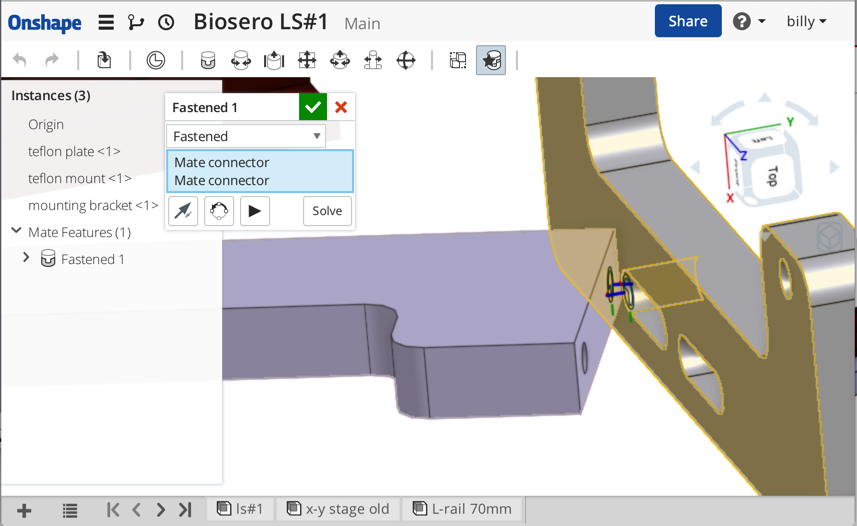857x526 pixels.
Task: Switch to the L-rail 70mm tab
Action: [463, 509]
